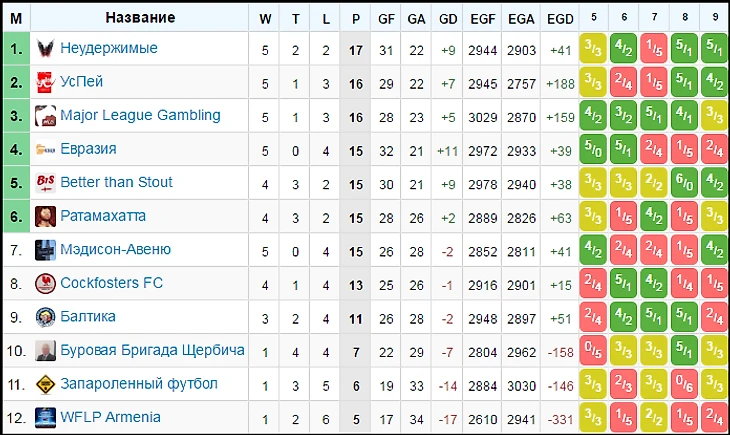This screenshot has width=730, height=435.
Task: Click the round 7 column header
Action: 654,17
